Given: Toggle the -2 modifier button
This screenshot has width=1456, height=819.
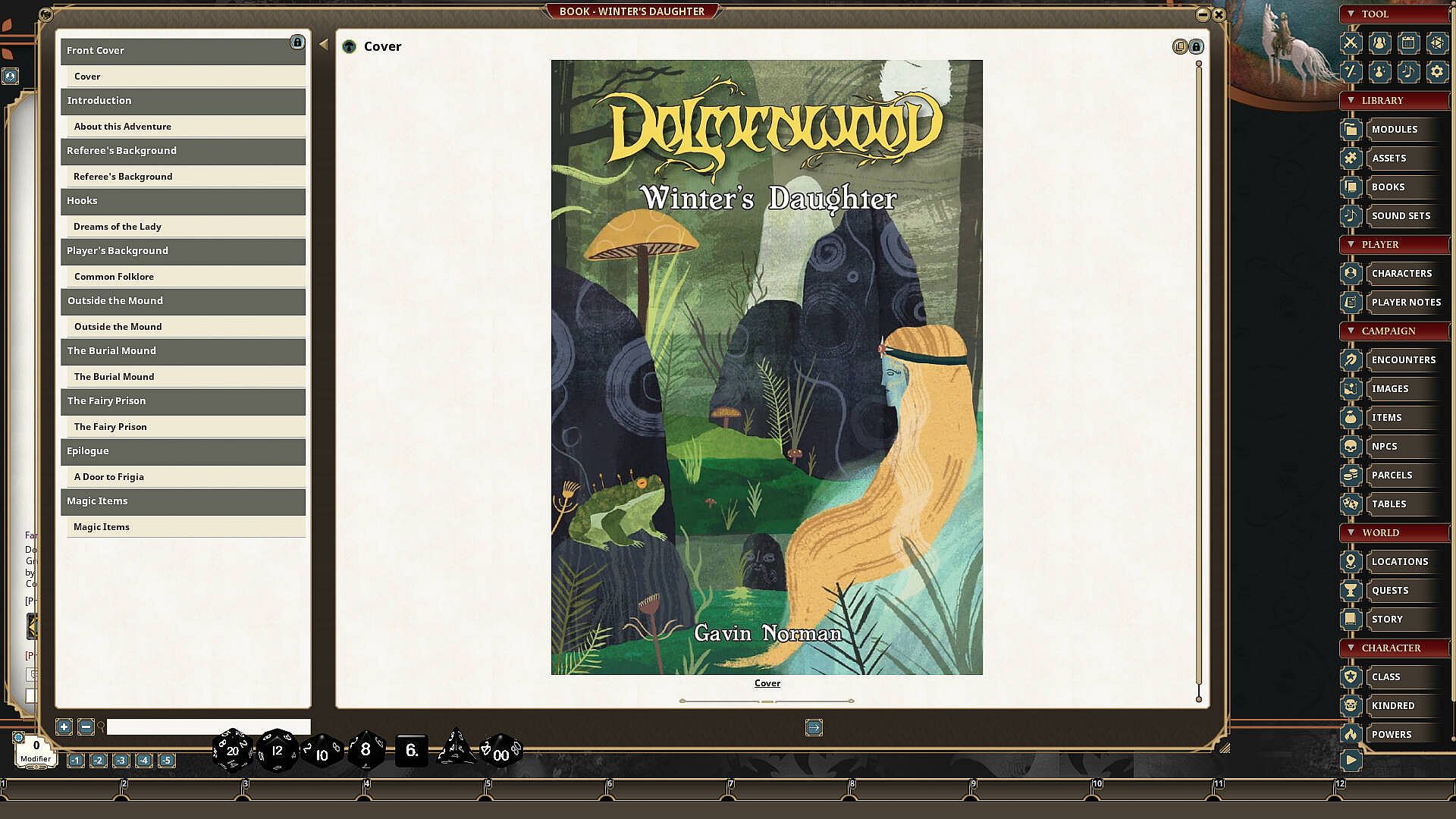Looking at the screenshot, I should 99,761.
